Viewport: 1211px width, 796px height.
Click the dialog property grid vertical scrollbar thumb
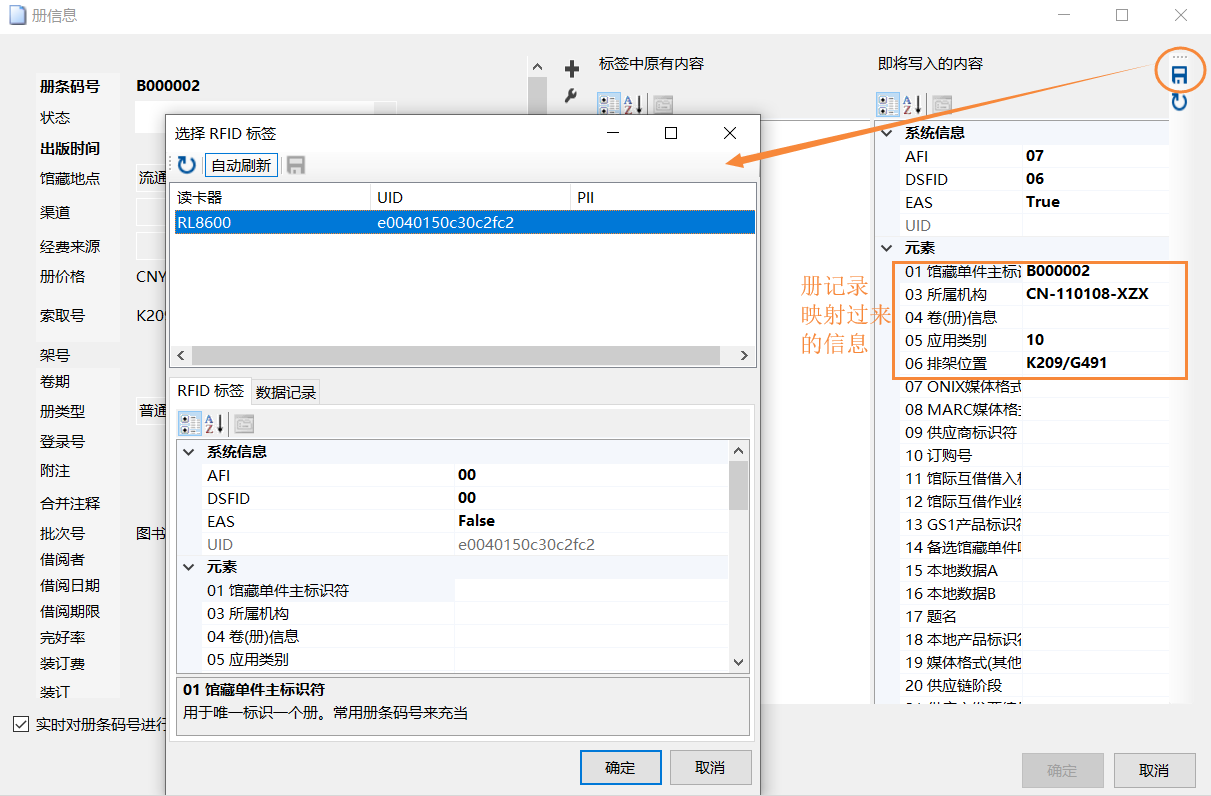tap(739, 486)
